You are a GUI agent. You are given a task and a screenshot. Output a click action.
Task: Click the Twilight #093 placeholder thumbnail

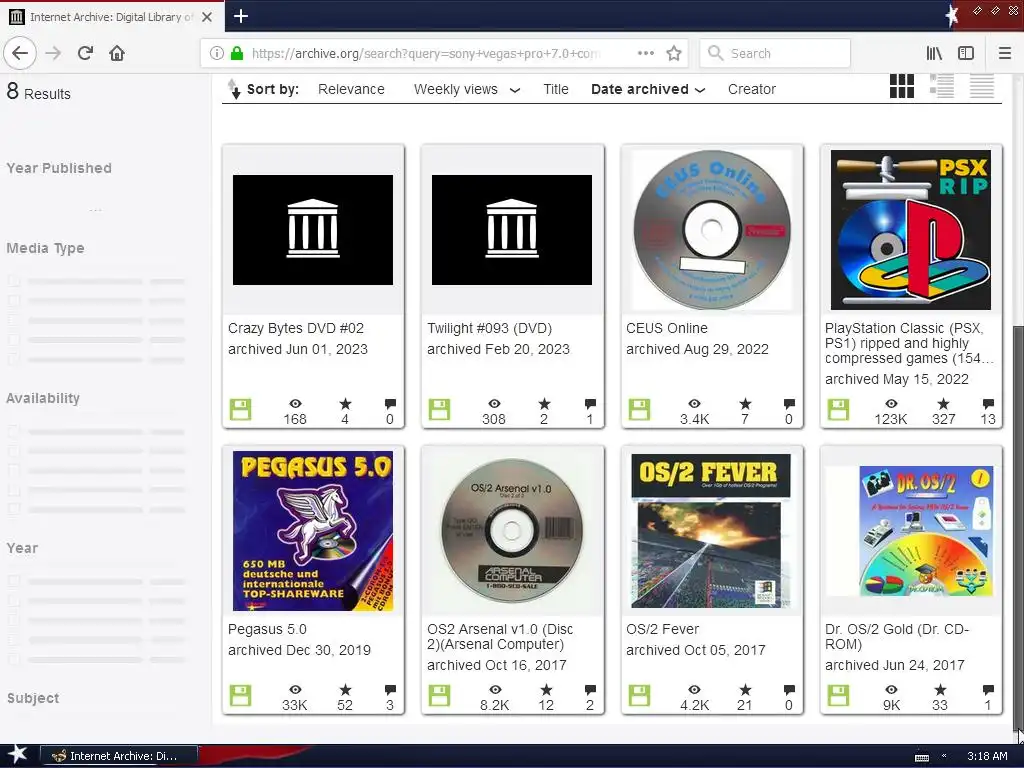tap(512, 230)
